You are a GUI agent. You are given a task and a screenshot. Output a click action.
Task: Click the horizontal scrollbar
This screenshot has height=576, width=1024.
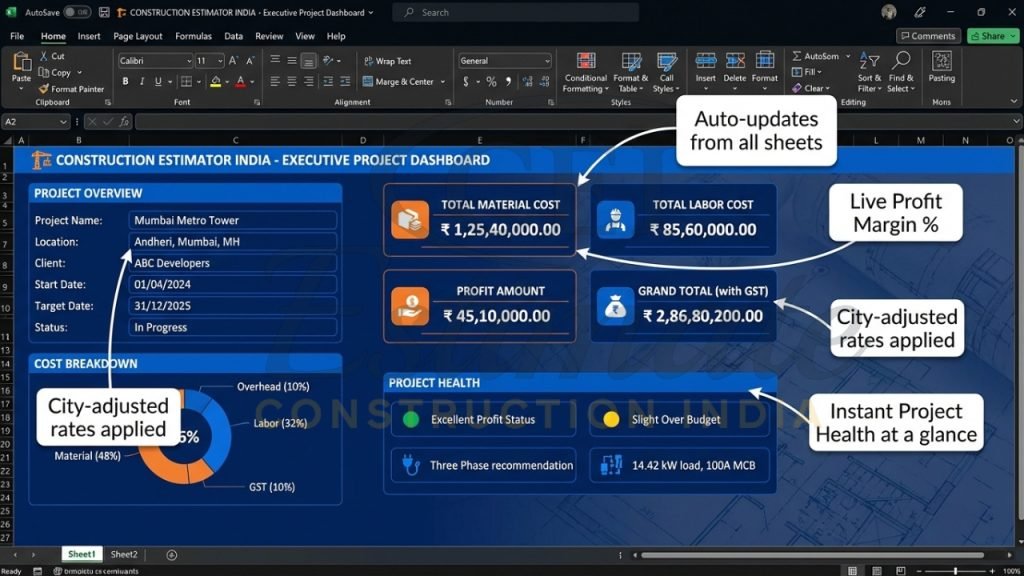(x=812, y=555)
